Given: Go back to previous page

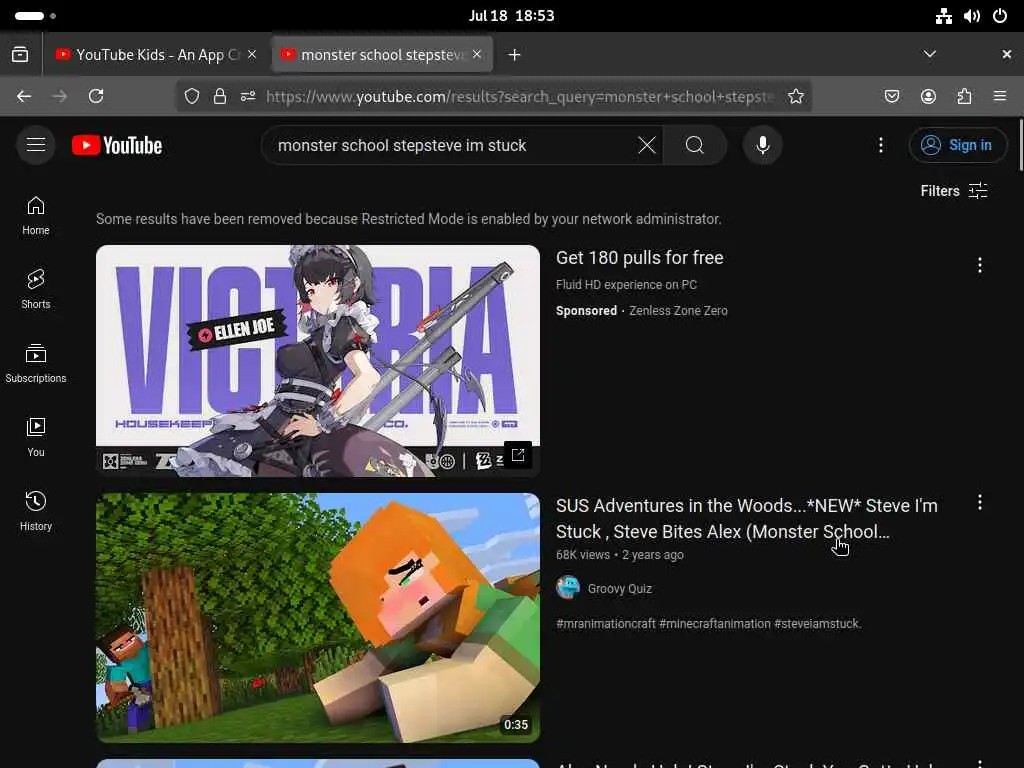Looking at the screenshot, I should (x=24, y=97).
